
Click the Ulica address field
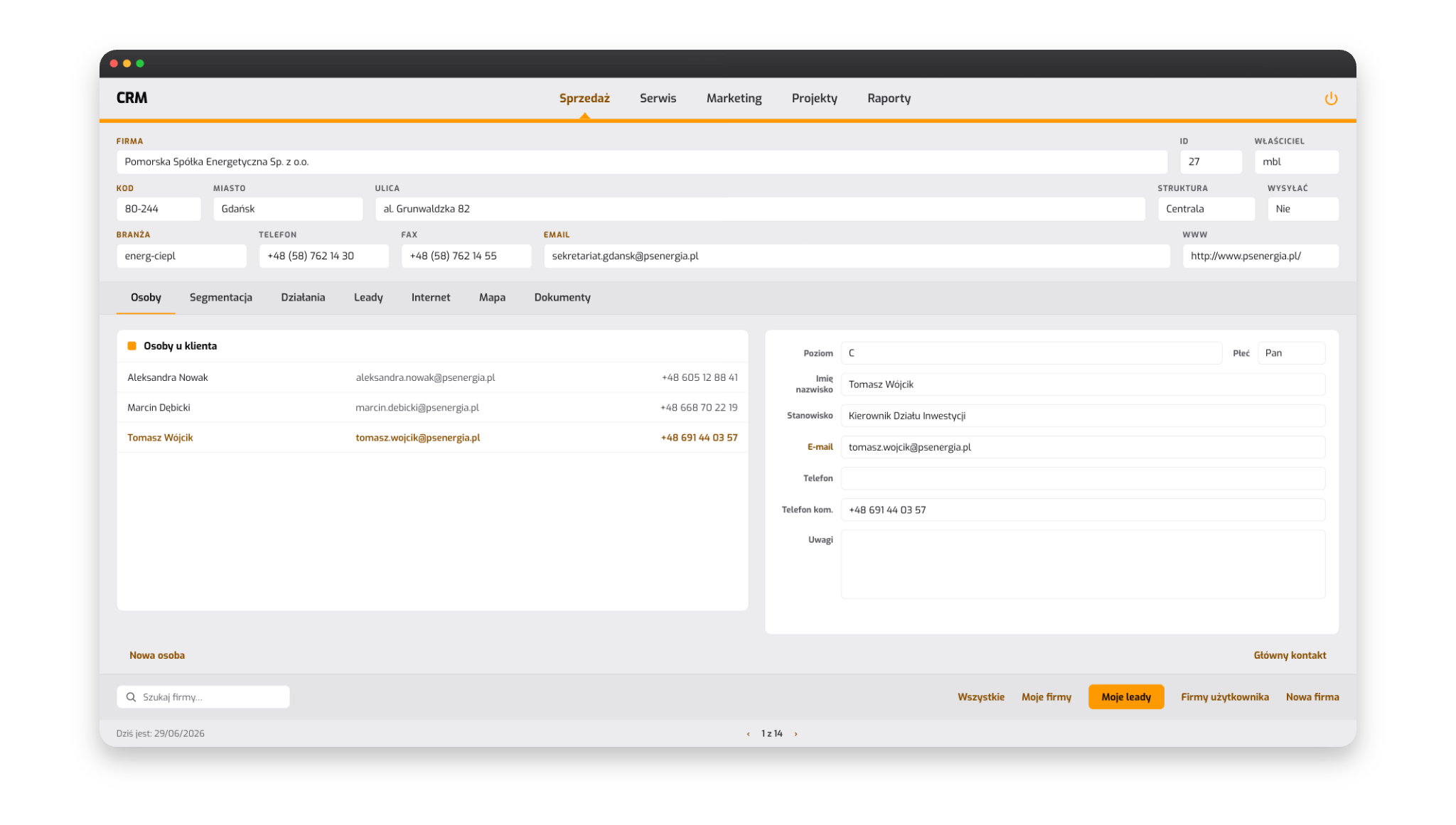coord(760,209)
